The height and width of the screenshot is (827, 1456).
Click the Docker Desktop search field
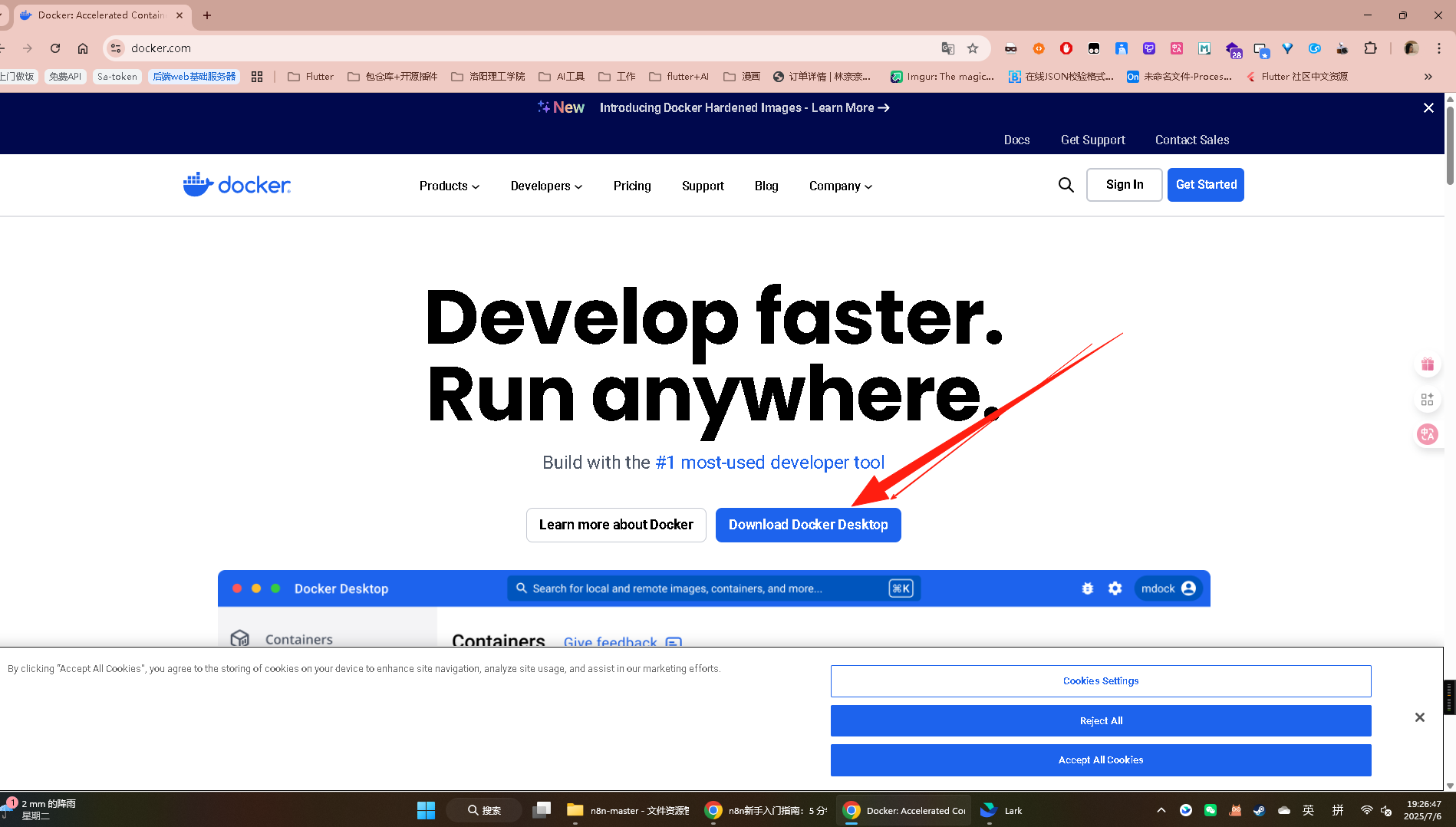pos(714,588)
